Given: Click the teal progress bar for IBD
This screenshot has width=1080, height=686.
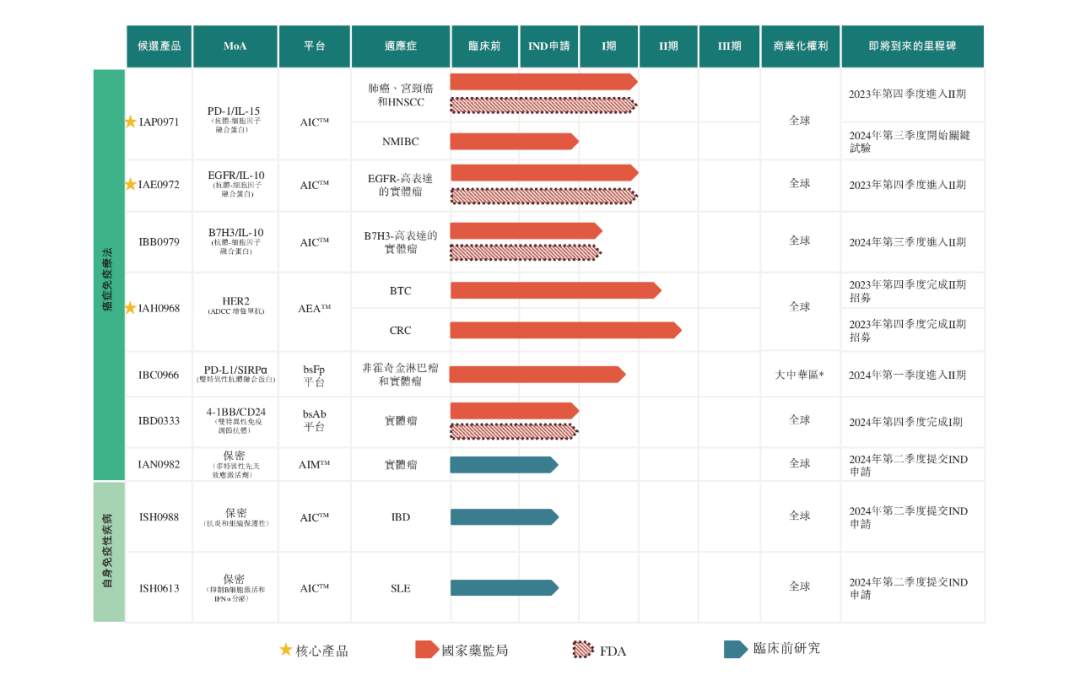Looking at the screenshot, I should 503,517.
